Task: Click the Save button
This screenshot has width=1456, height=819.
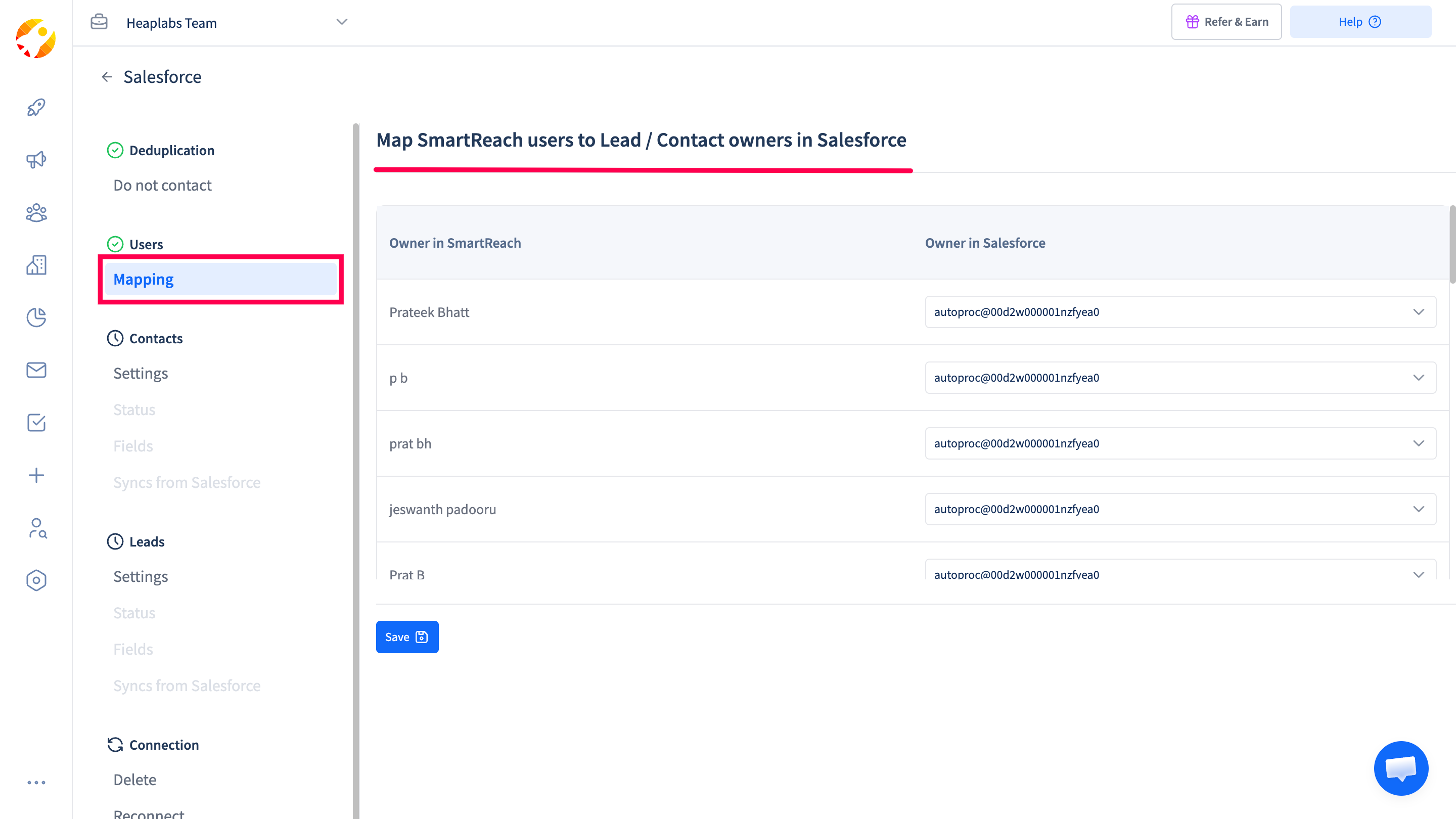Action: pyautogui.click(x=407, y=637)
